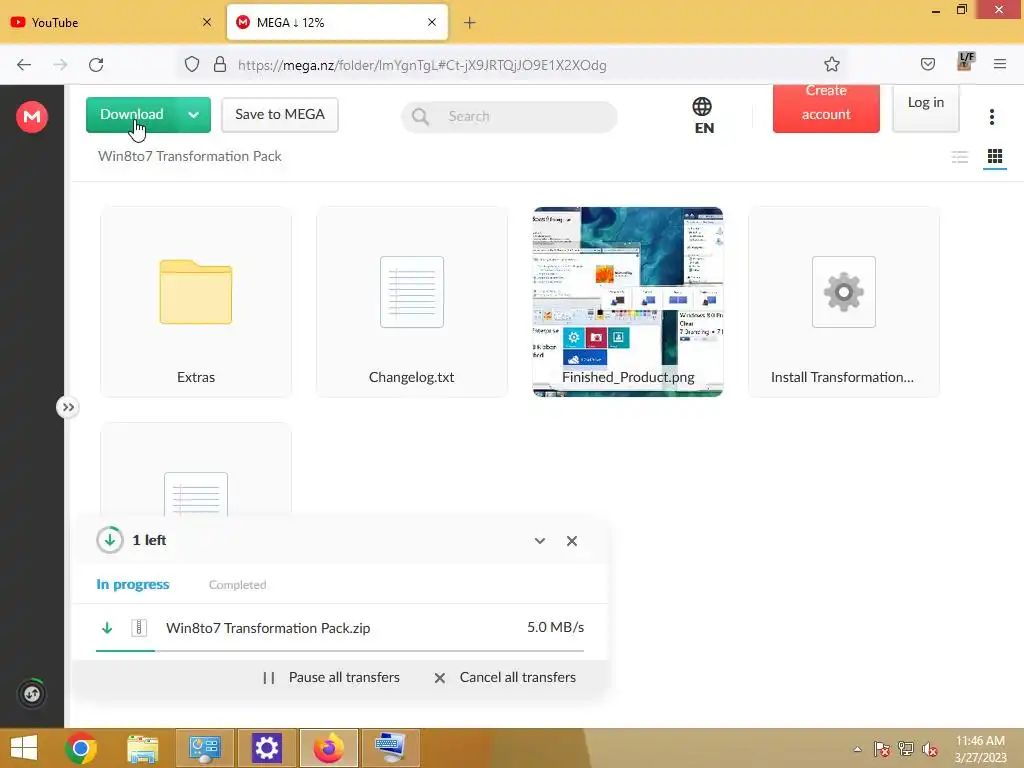Click the tracking protection shield icon

point(191,65)
